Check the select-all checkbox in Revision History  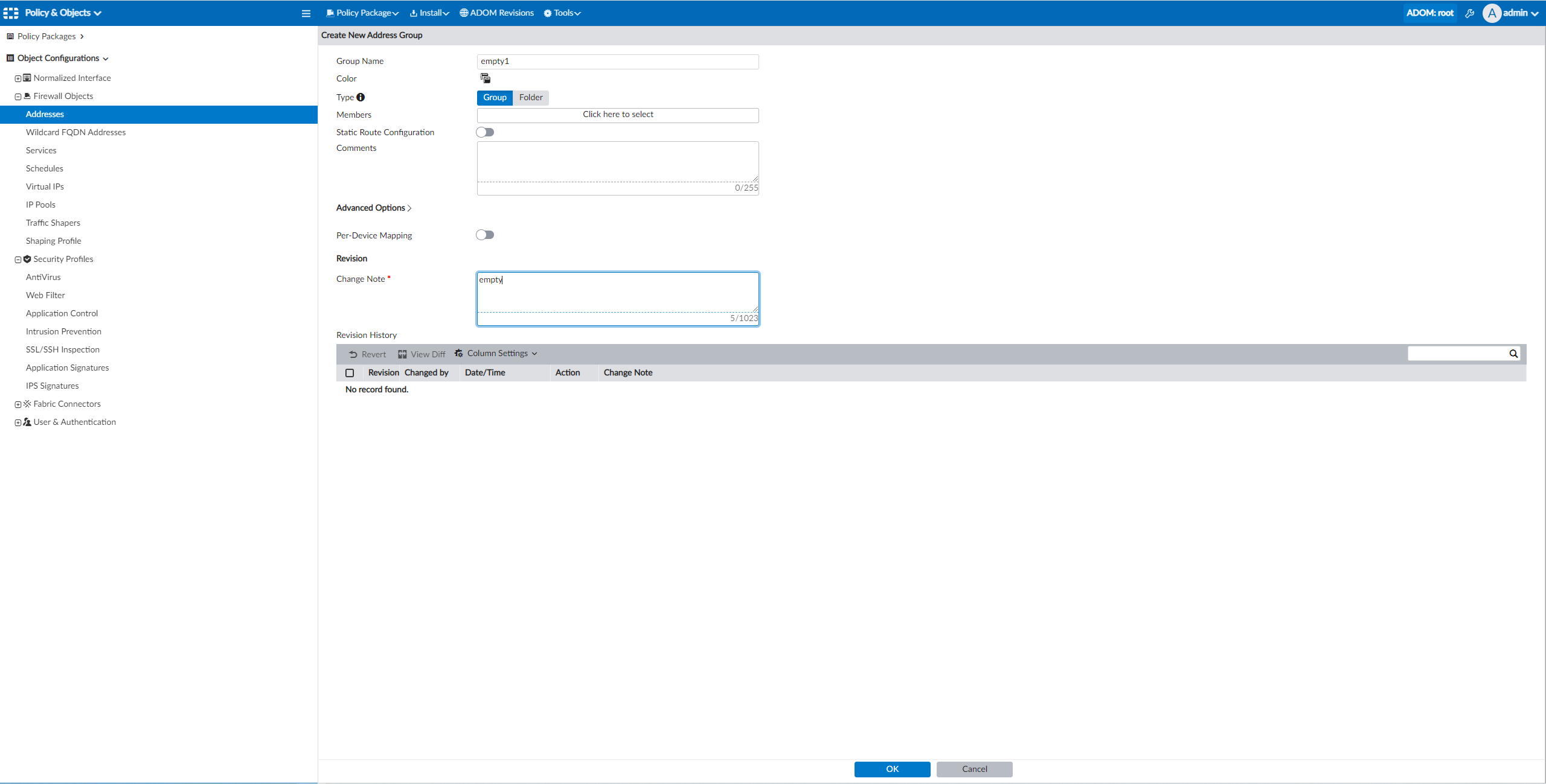pyautogui.click(x=350, y=372)
